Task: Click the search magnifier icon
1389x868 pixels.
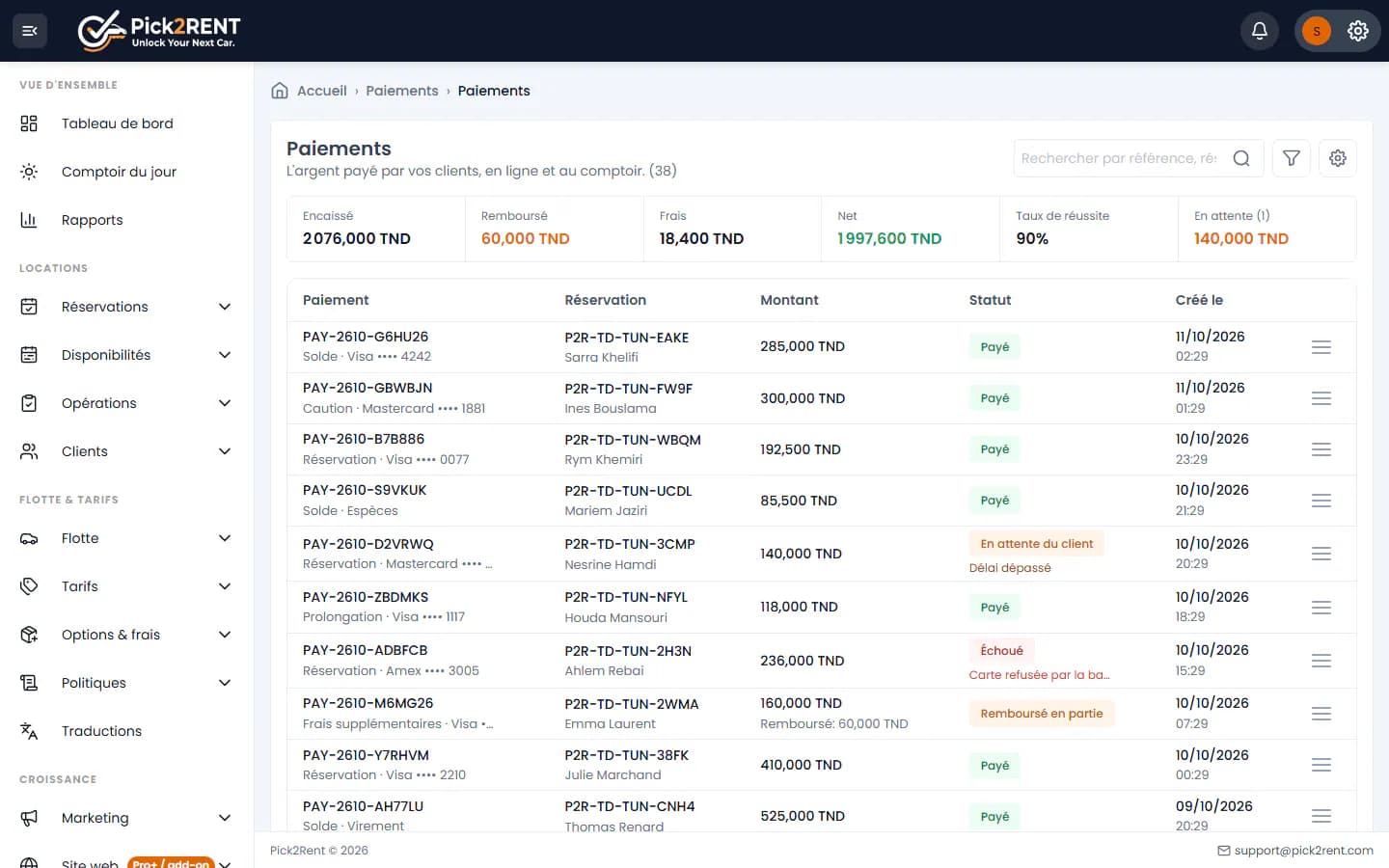Action: tap(1241, 158)
